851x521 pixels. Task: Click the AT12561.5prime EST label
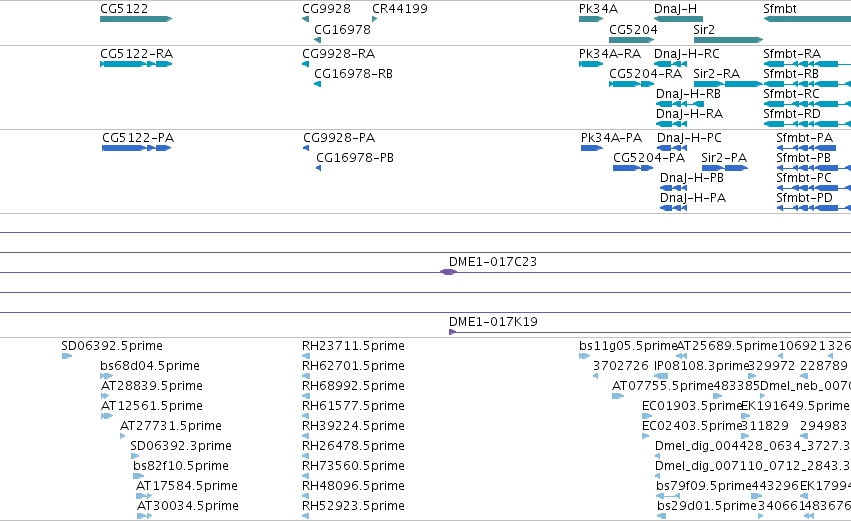click(x=152, y=406)
